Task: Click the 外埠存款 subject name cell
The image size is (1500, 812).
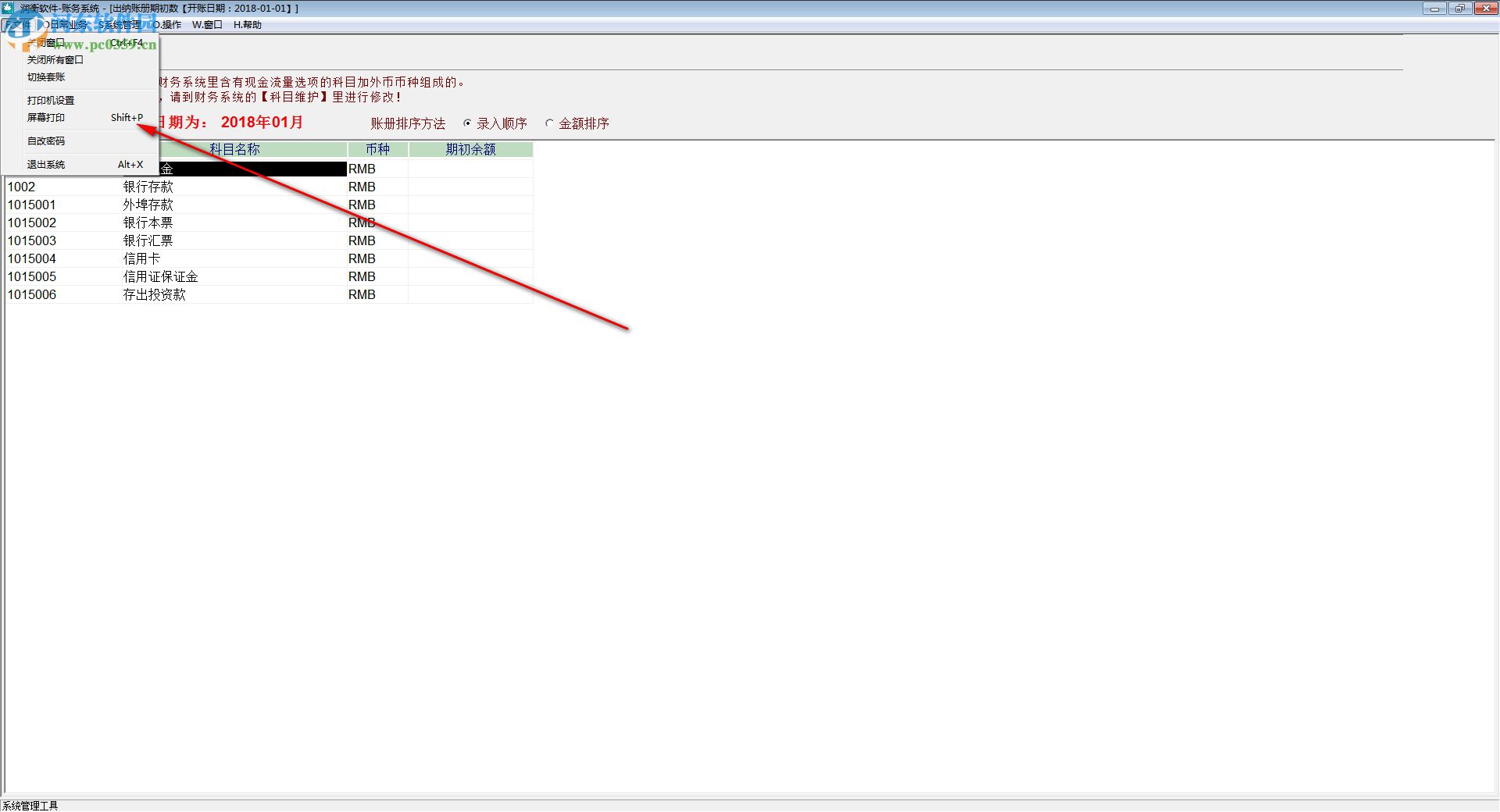Action: pos(234,205)
